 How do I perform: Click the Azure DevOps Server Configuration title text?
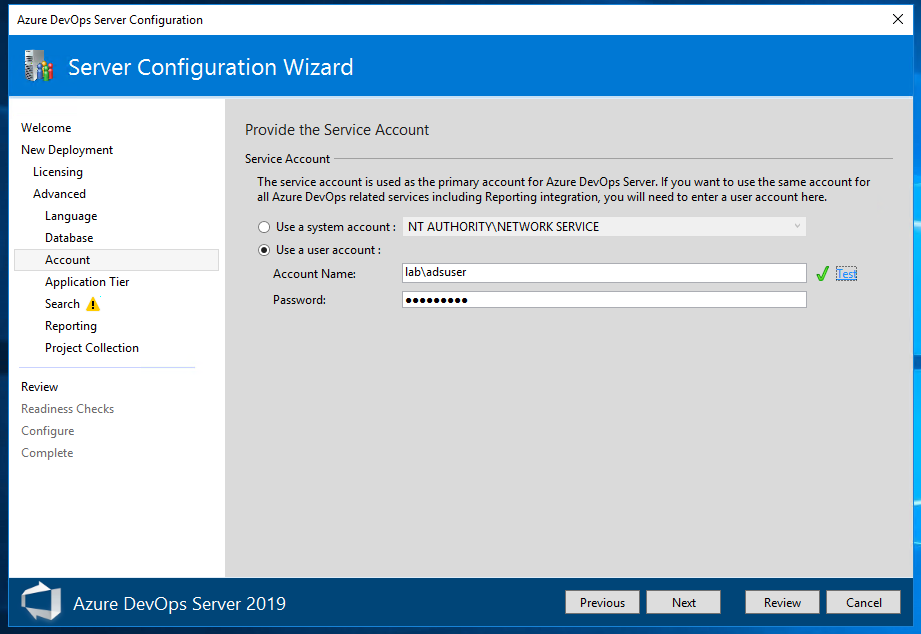pos(110,20)
